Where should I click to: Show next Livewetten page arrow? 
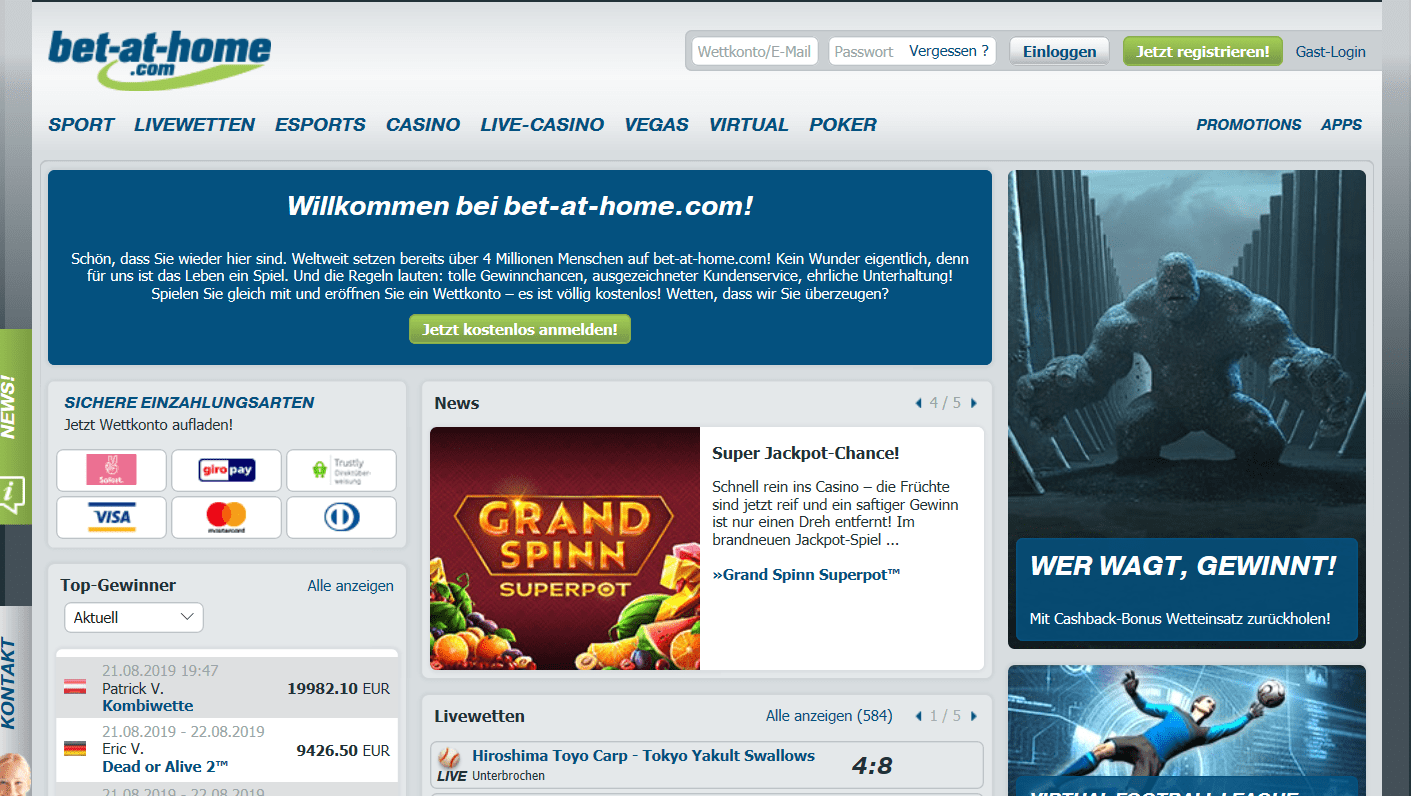click(974, 716)
